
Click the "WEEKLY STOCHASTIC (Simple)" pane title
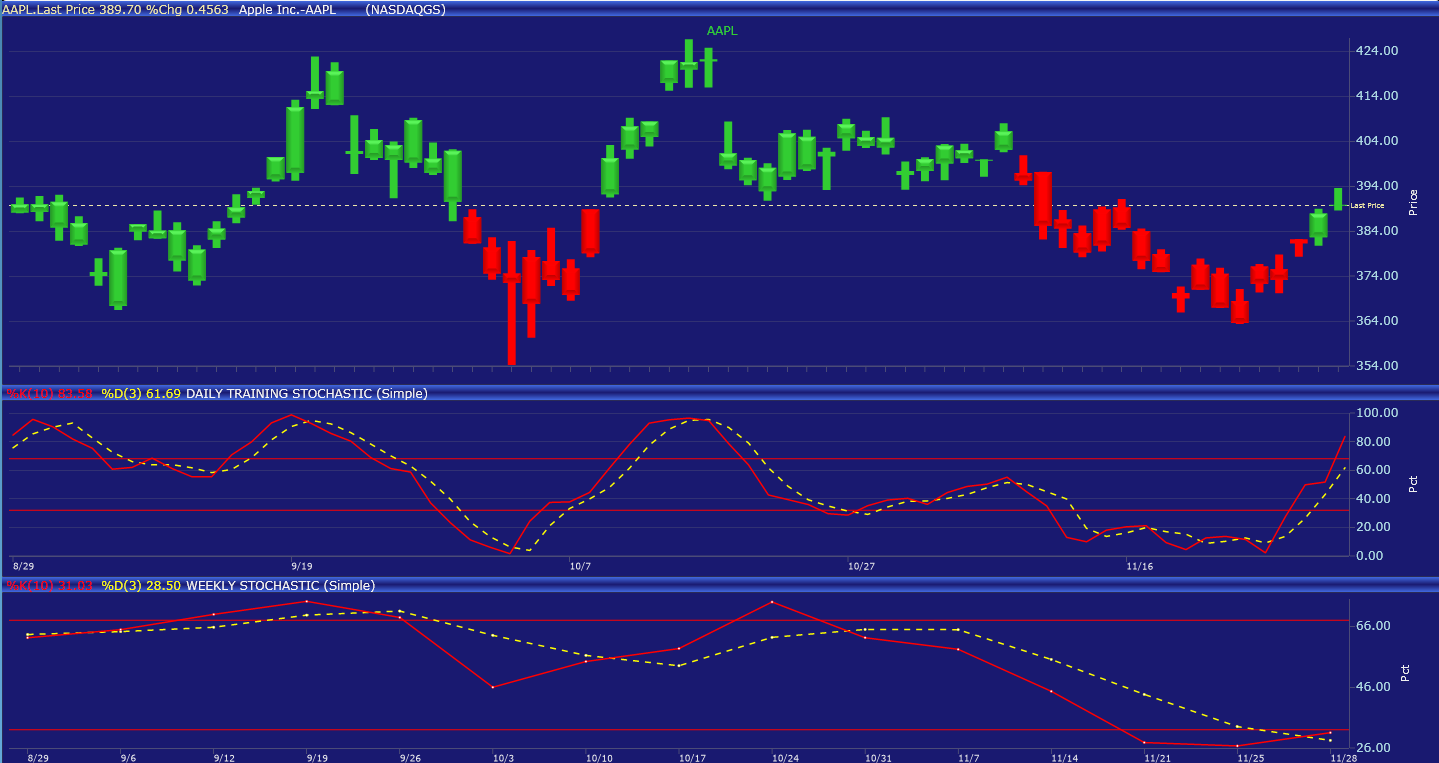pyautogui.click(x=281, y=586)
